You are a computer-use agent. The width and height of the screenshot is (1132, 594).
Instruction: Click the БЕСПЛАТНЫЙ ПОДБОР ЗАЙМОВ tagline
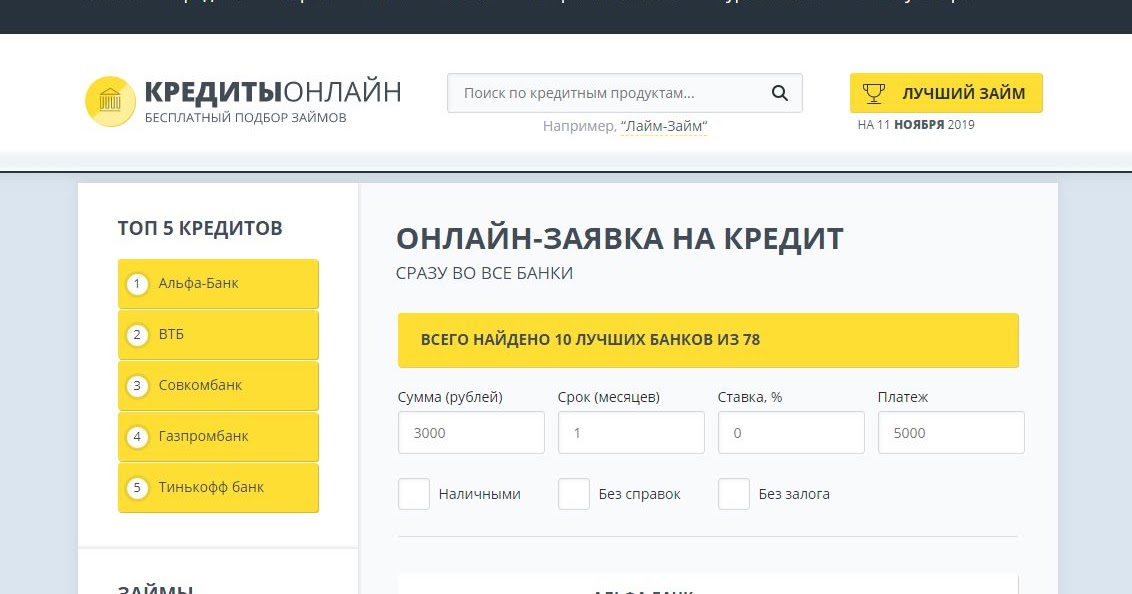point(245,118)
